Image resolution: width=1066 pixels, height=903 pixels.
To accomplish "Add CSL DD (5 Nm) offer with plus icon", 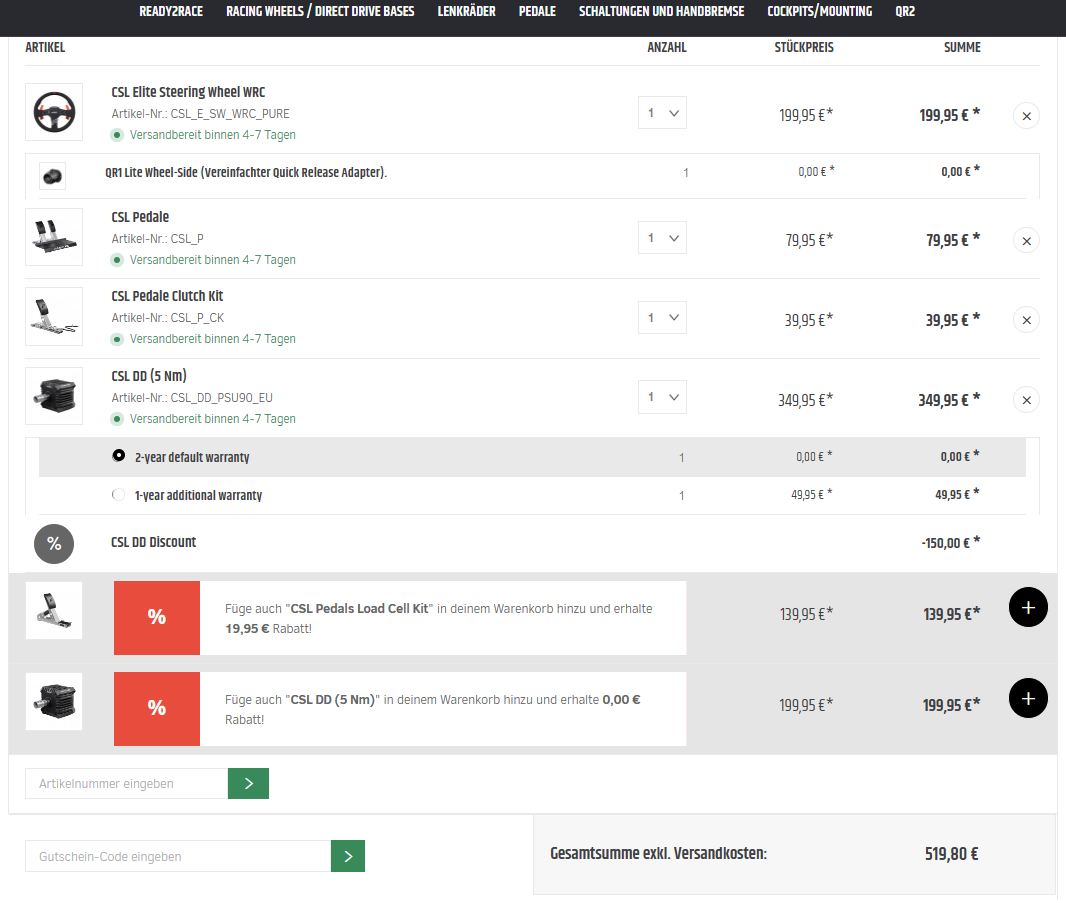I will pyautogui.click(x=1028, y=698).
